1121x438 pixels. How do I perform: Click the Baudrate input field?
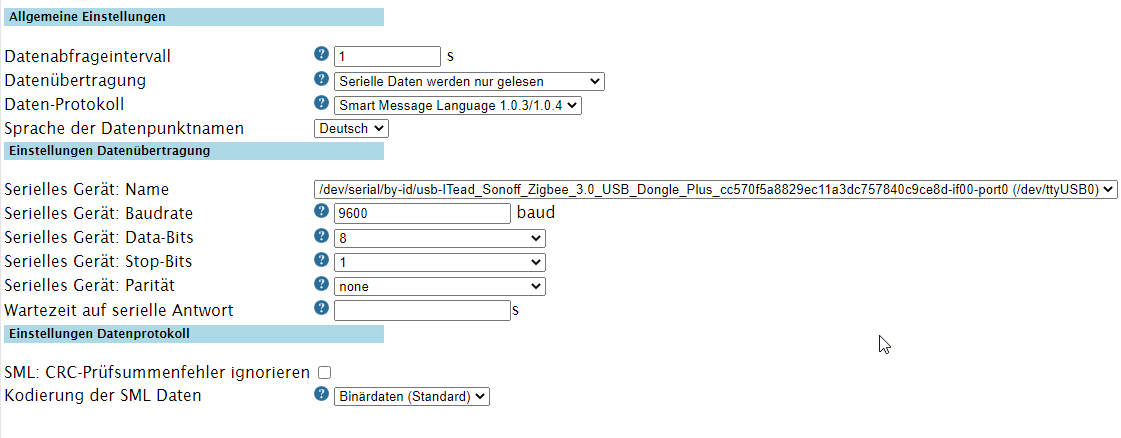tap(422, 213)
